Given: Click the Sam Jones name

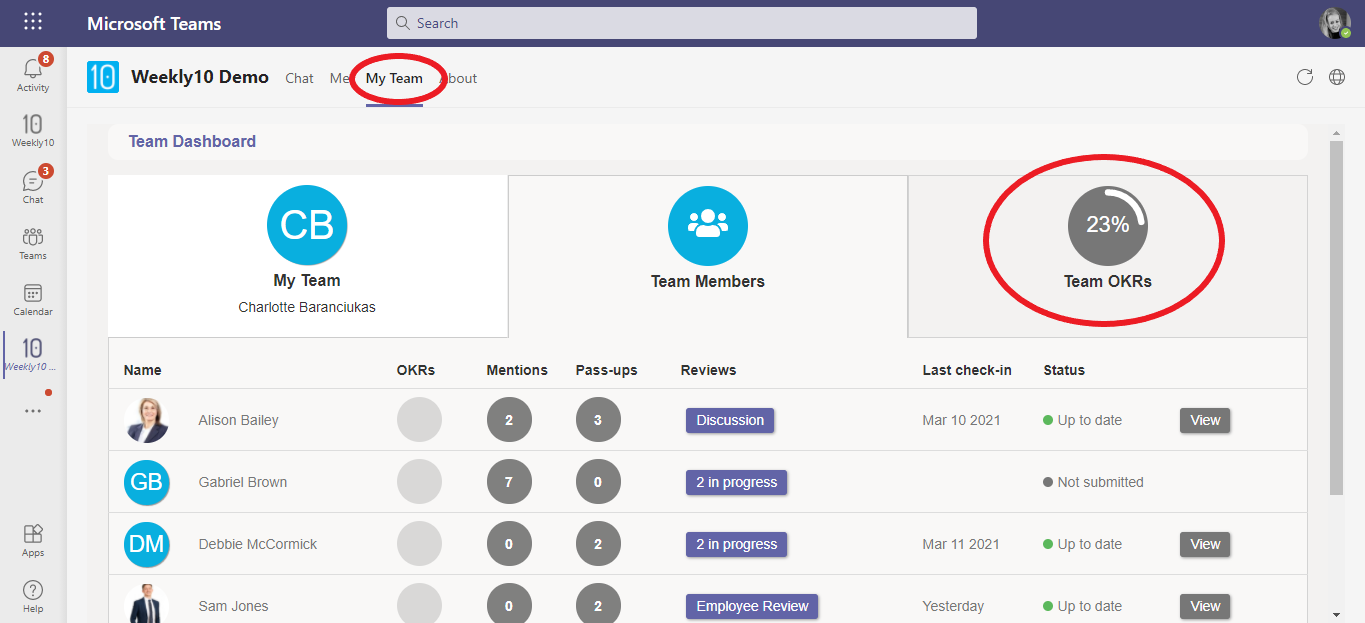Looking at the screenshot, I should pyautogui.click(x=234, y=606).
